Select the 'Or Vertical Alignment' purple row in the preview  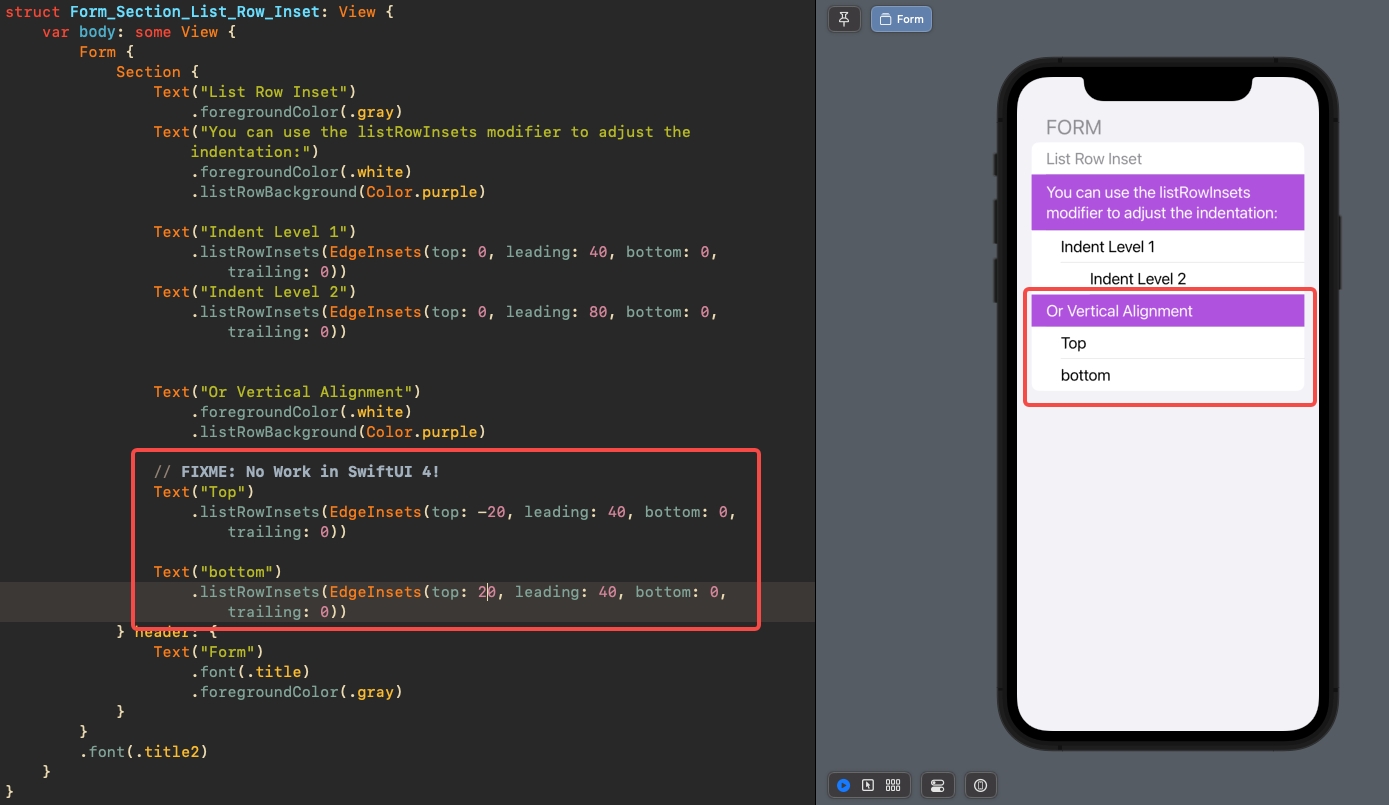1119,311
